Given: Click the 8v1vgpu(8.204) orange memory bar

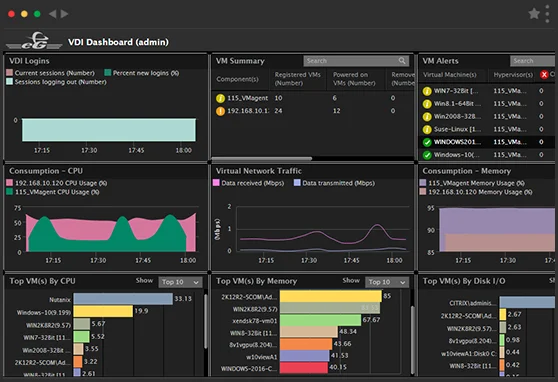Looking at the screenshot, I should tap(306, 344).
